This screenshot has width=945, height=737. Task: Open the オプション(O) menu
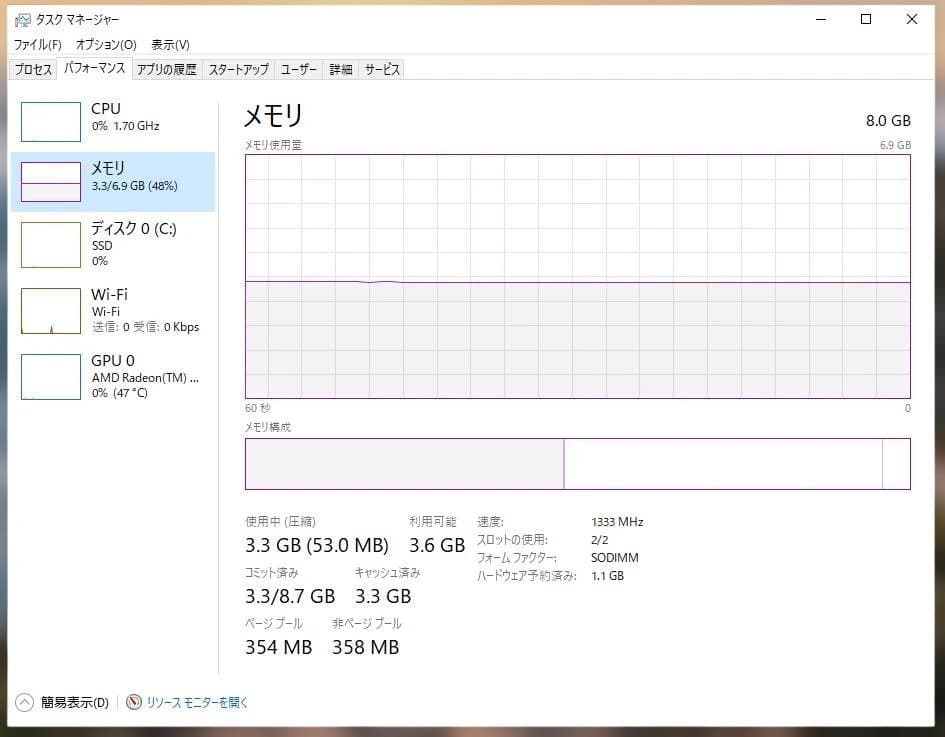pos(106,45)
